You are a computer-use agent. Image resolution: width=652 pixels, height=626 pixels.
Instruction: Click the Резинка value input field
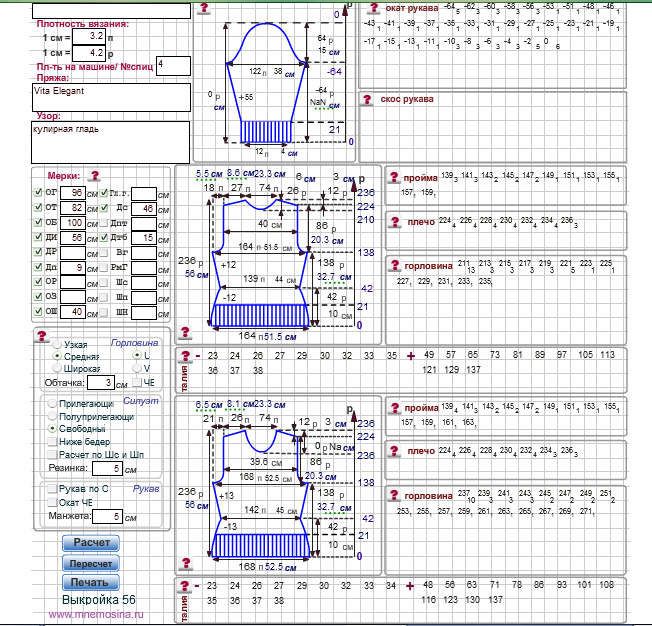click(105, 467)
